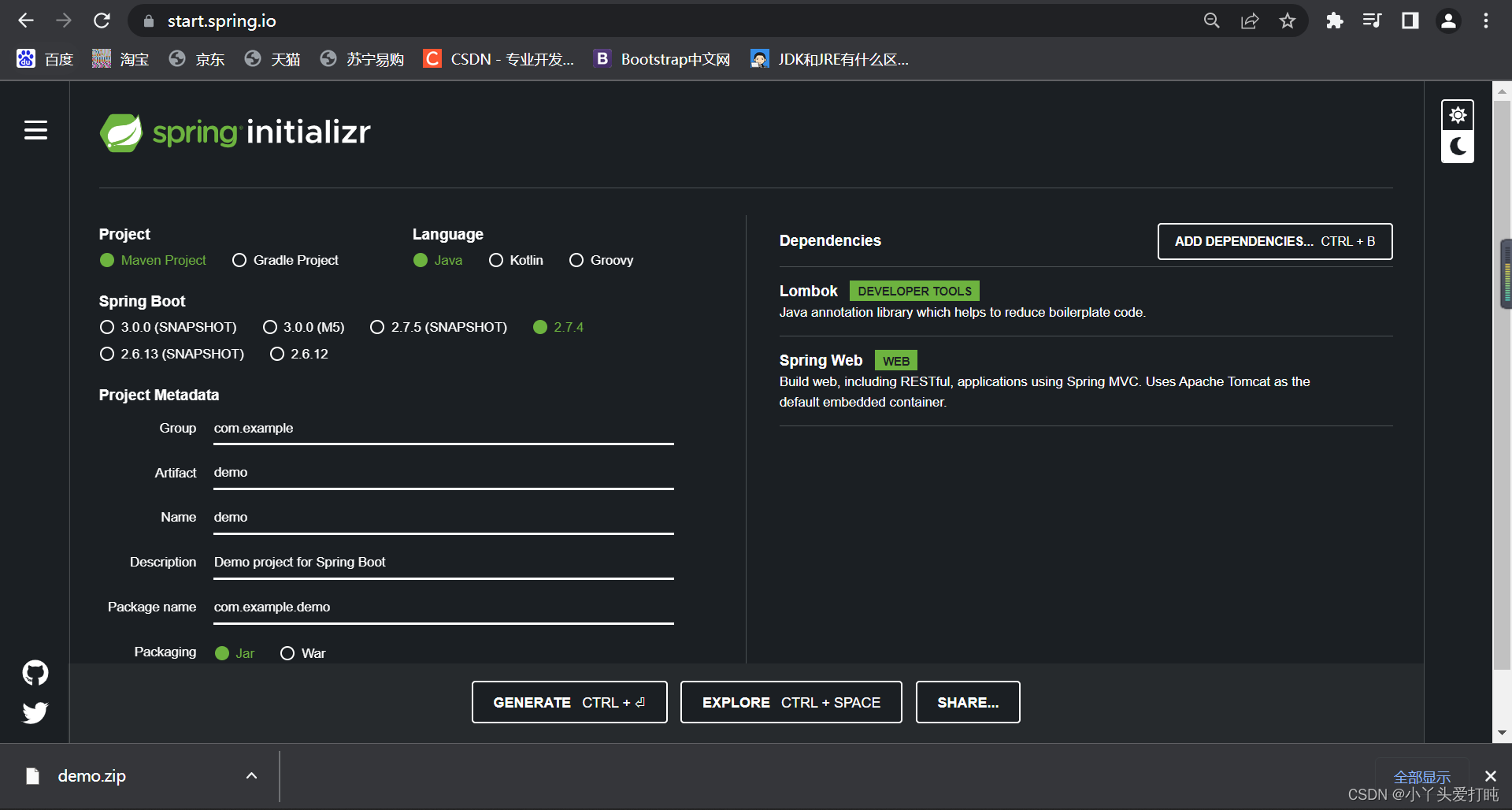This screenshot has width=1512, height=810.
Task: Reload the start.spring.io page
Action: coord(102,20)
